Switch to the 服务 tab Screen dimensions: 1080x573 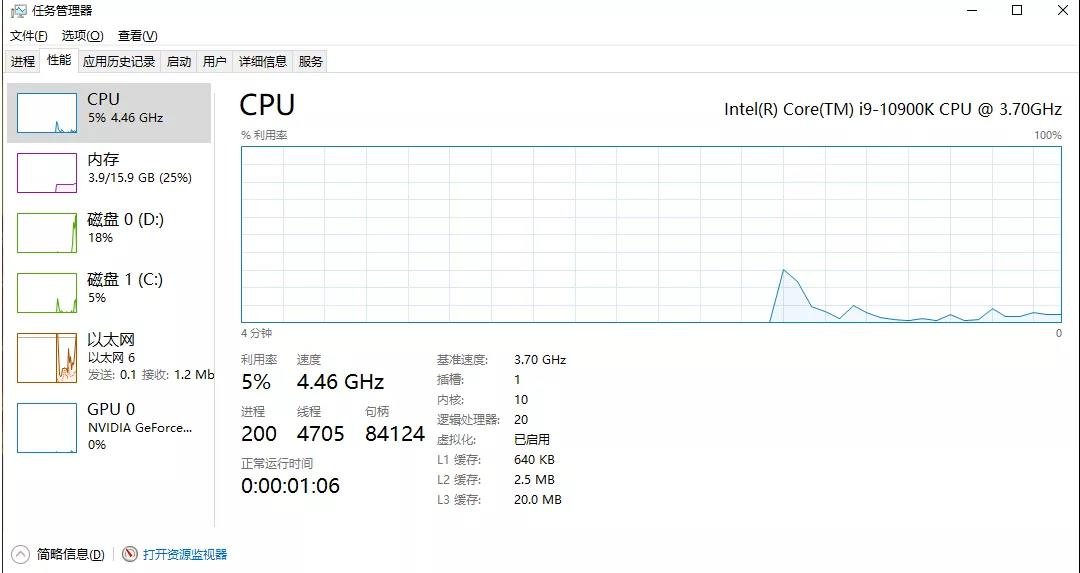click(311, 62)
